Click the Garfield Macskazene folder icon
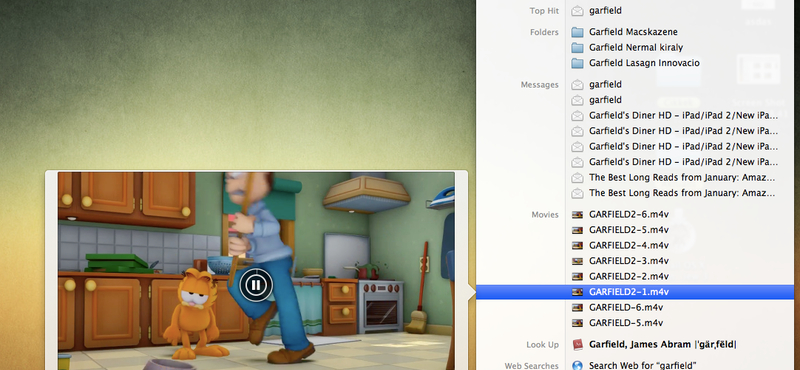800x370 pixels. pyautogui.click(x=577, y=32)
